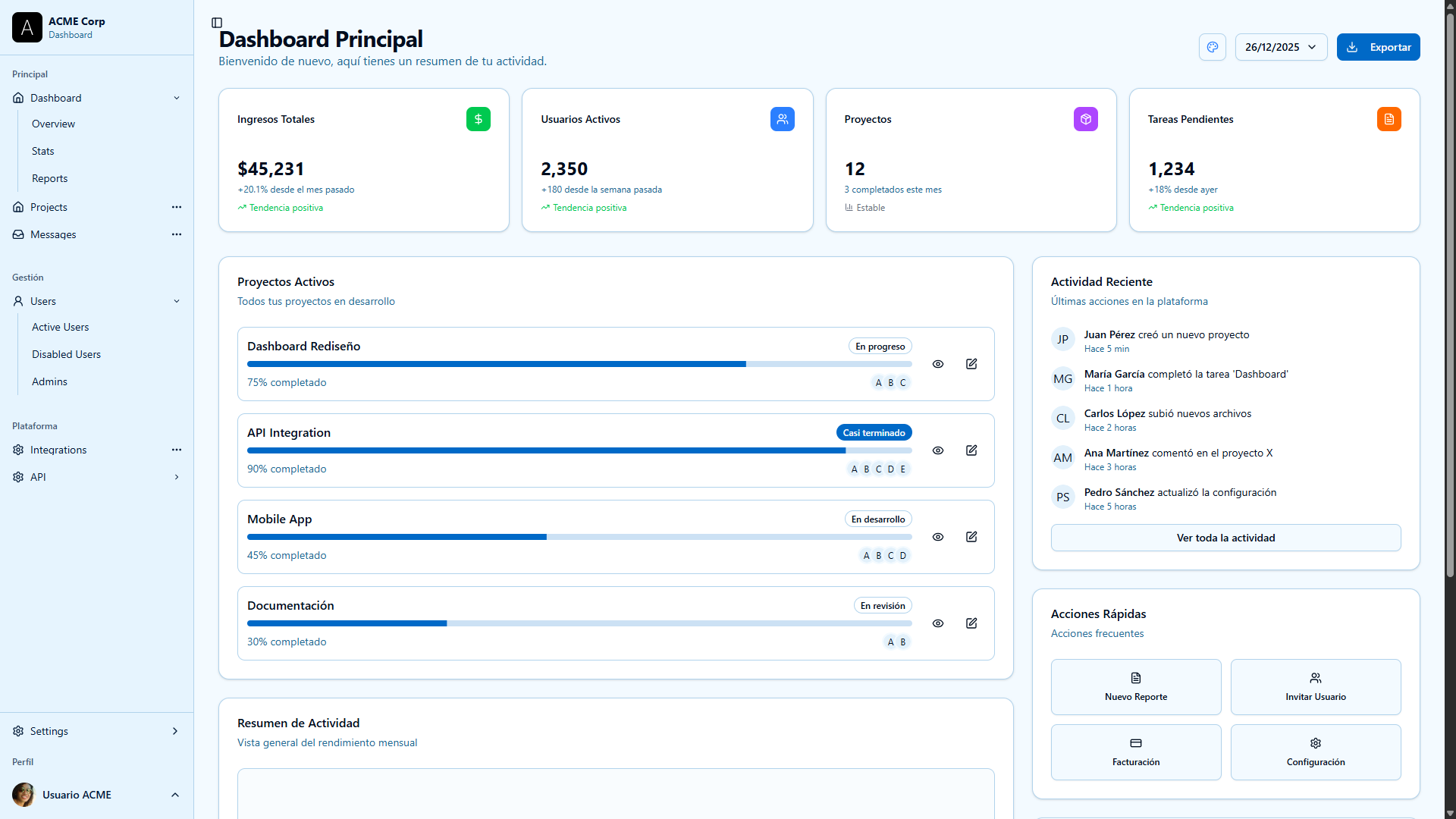Open the theme palette picker
Screen dimensions: 1456x819
click(x=1212, y=47)
